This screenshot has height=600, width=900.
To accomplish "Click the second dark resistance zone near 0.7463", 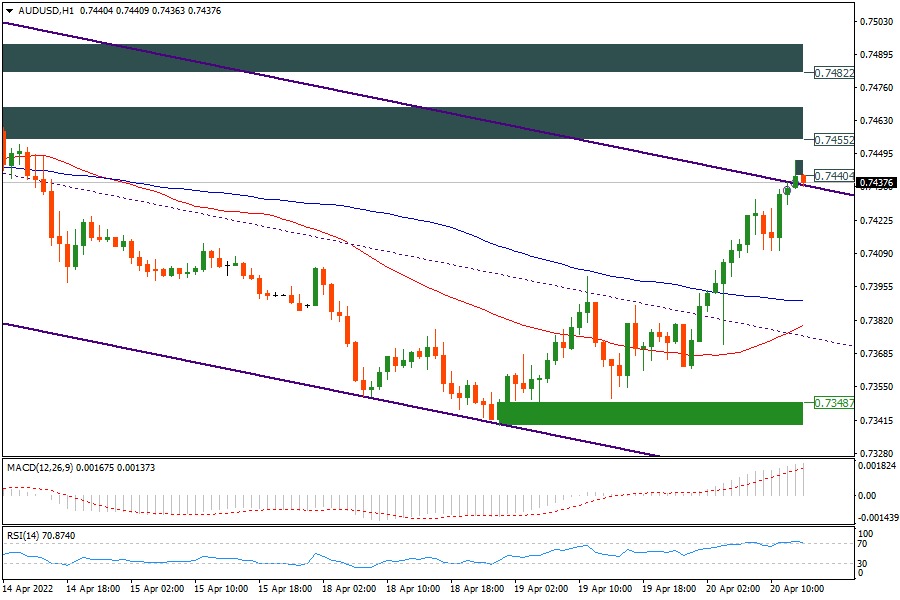I will (400, 123).
